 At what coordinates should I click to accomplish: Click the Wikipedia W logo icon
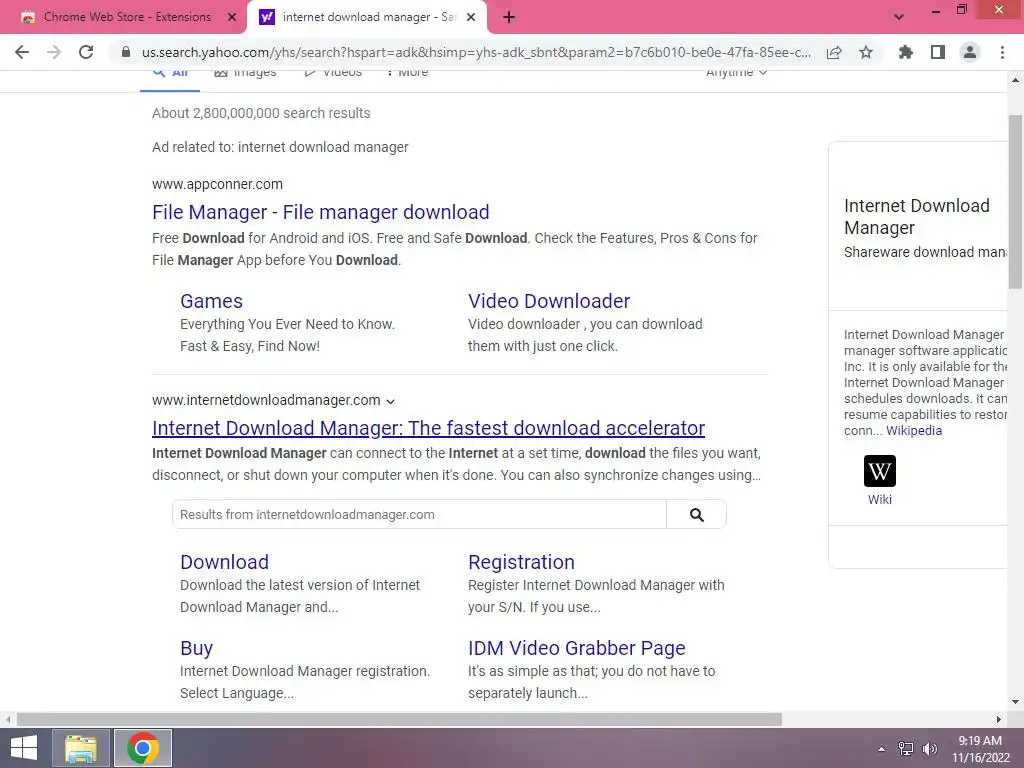point(880,471)
